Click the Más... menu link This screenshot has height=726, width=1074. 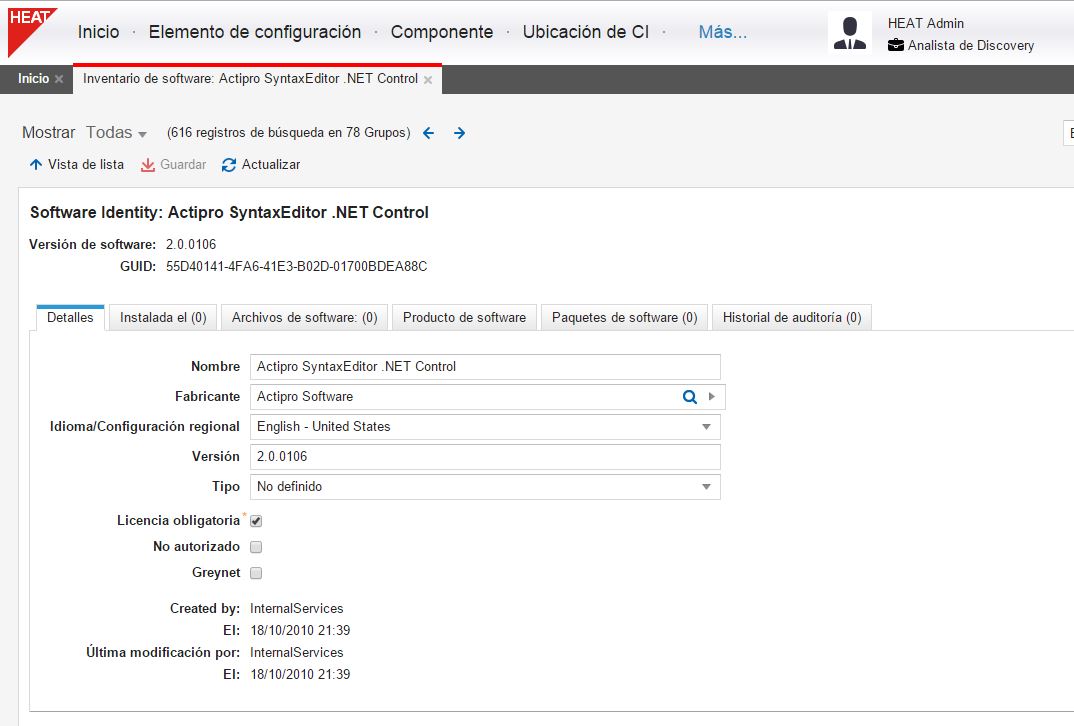click(x=723, y=32)
